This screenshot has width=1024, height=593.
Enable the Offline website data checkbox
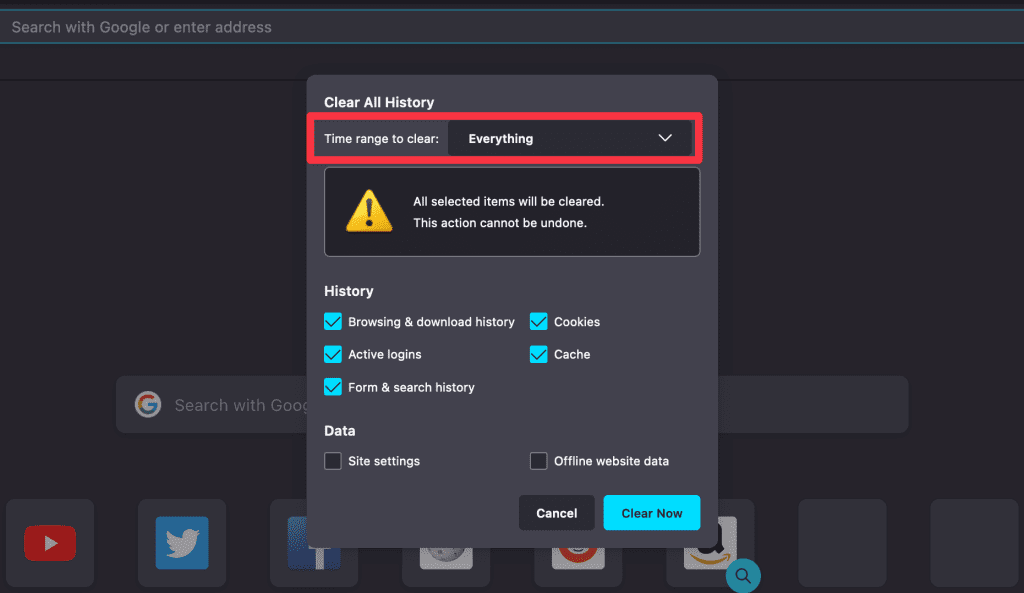point(539,460)
